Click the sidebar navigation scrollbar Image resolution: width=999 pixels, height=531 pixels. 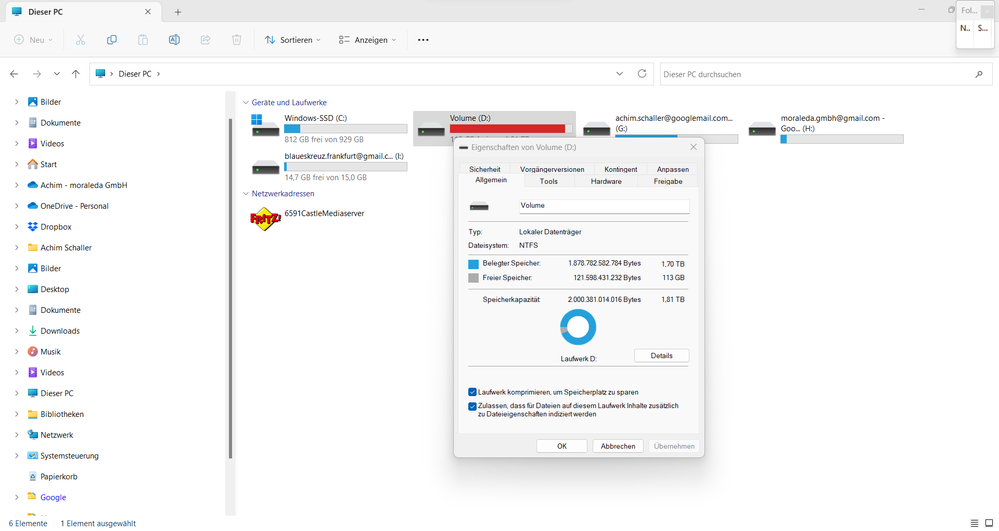230,287
